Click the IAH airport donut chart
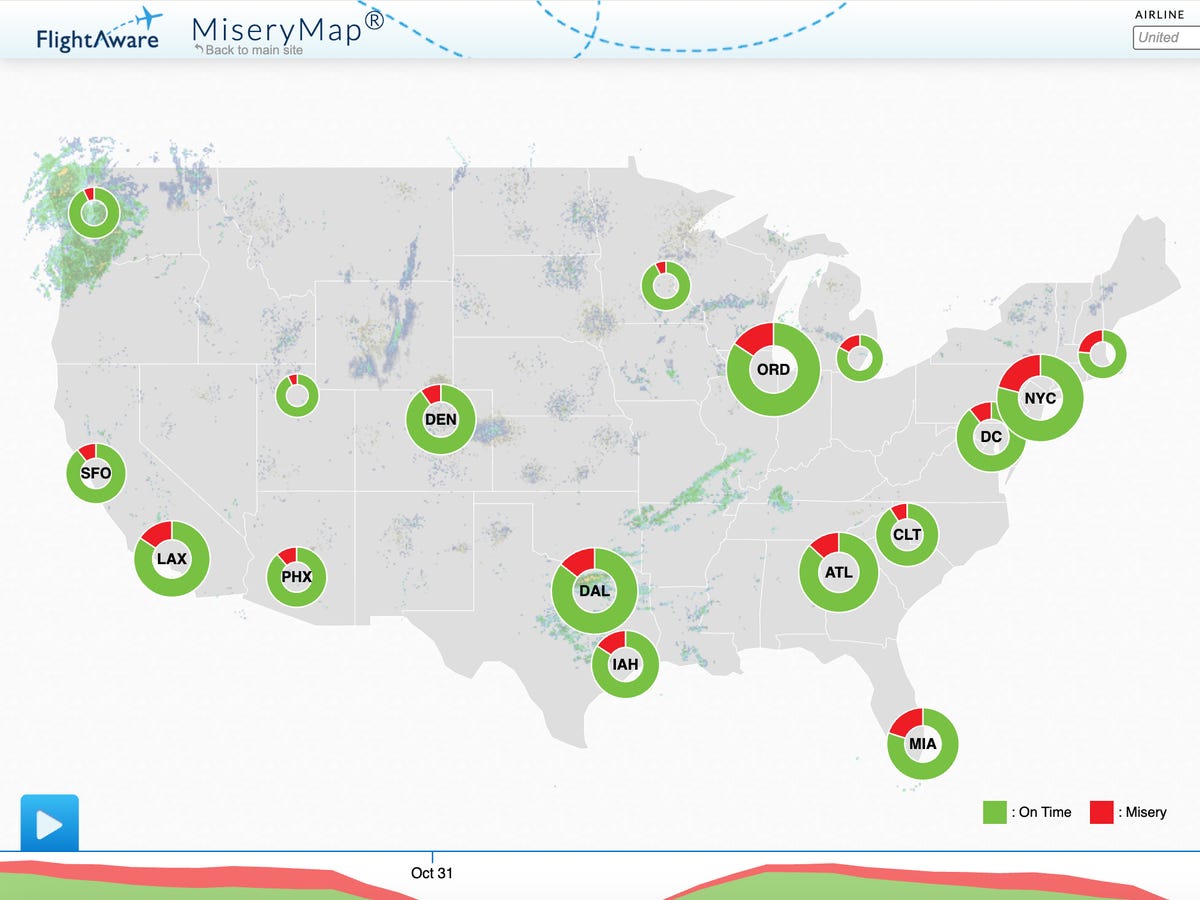 pos(625,664)
